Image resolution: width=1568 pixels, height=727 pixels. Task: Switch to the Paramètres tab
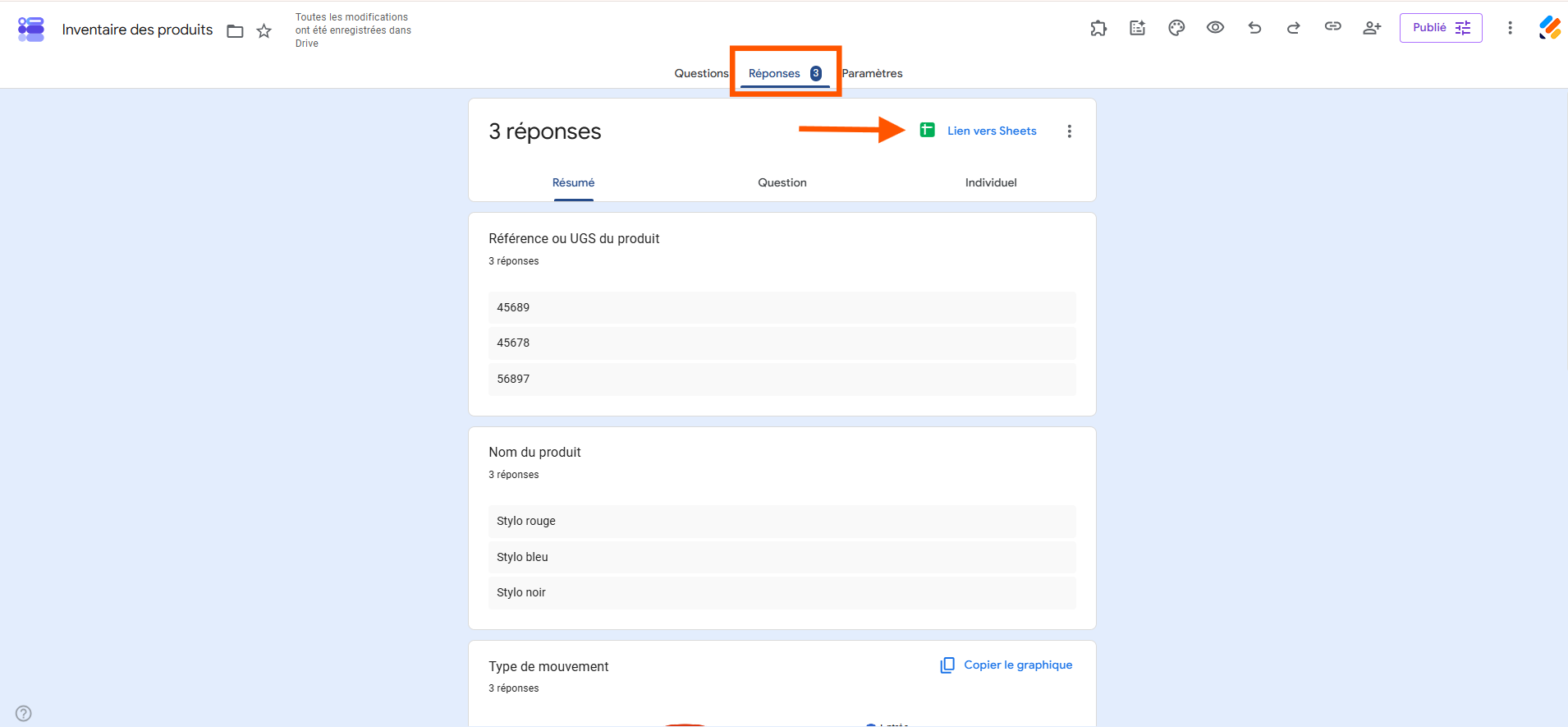872,73
